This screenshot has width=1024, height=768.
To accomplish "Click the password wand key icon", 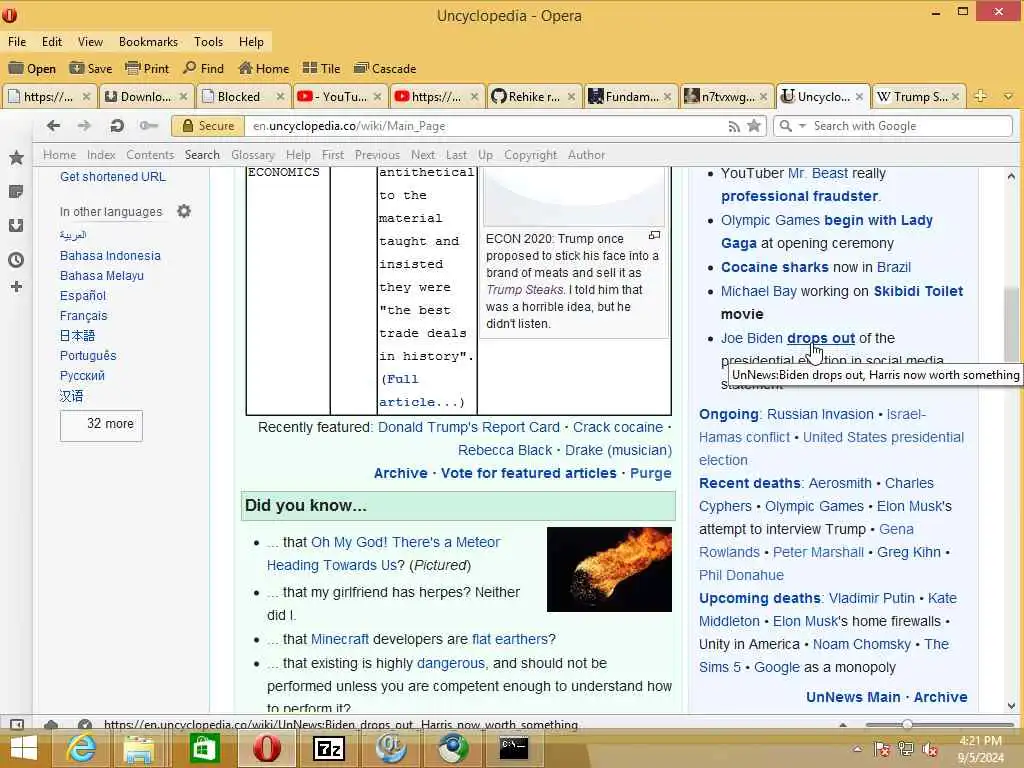I will point(149,125).
